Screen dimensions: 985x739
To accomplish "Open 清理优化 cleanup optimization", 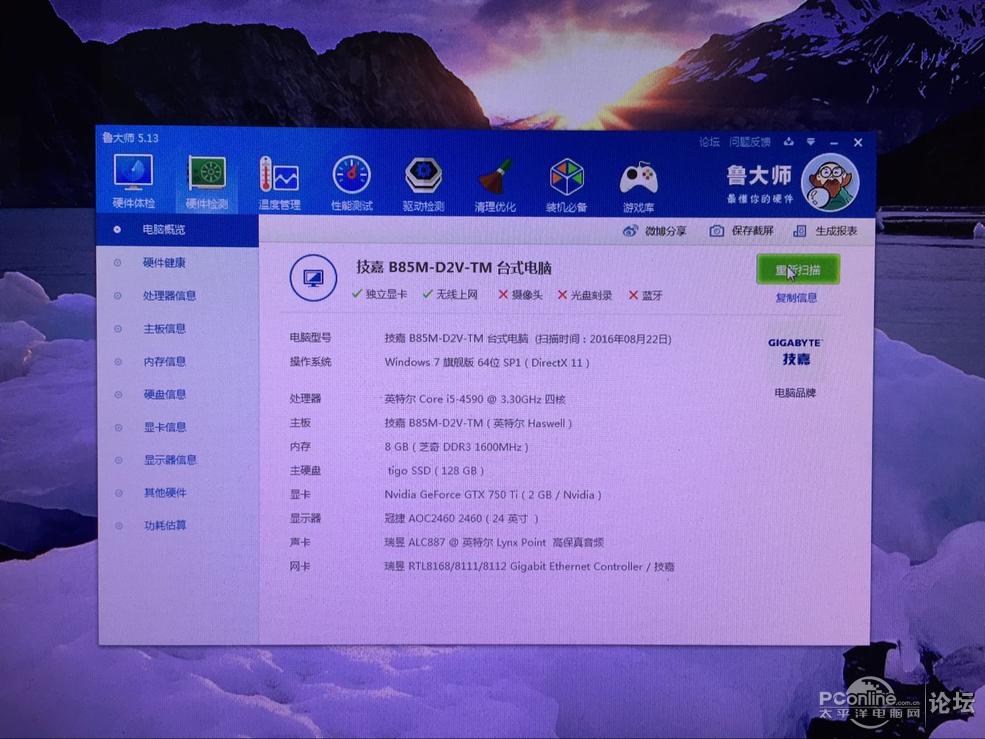I will coord(495,185).
